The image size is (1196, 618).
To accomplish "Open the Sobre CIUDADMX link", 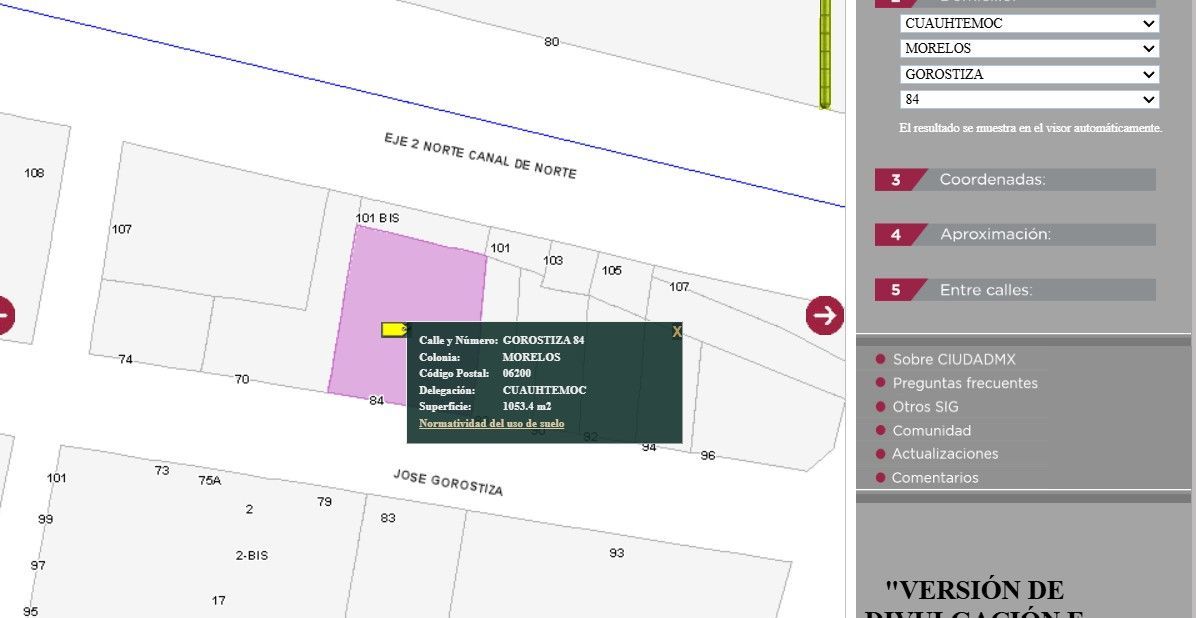I will click(953, 359).
